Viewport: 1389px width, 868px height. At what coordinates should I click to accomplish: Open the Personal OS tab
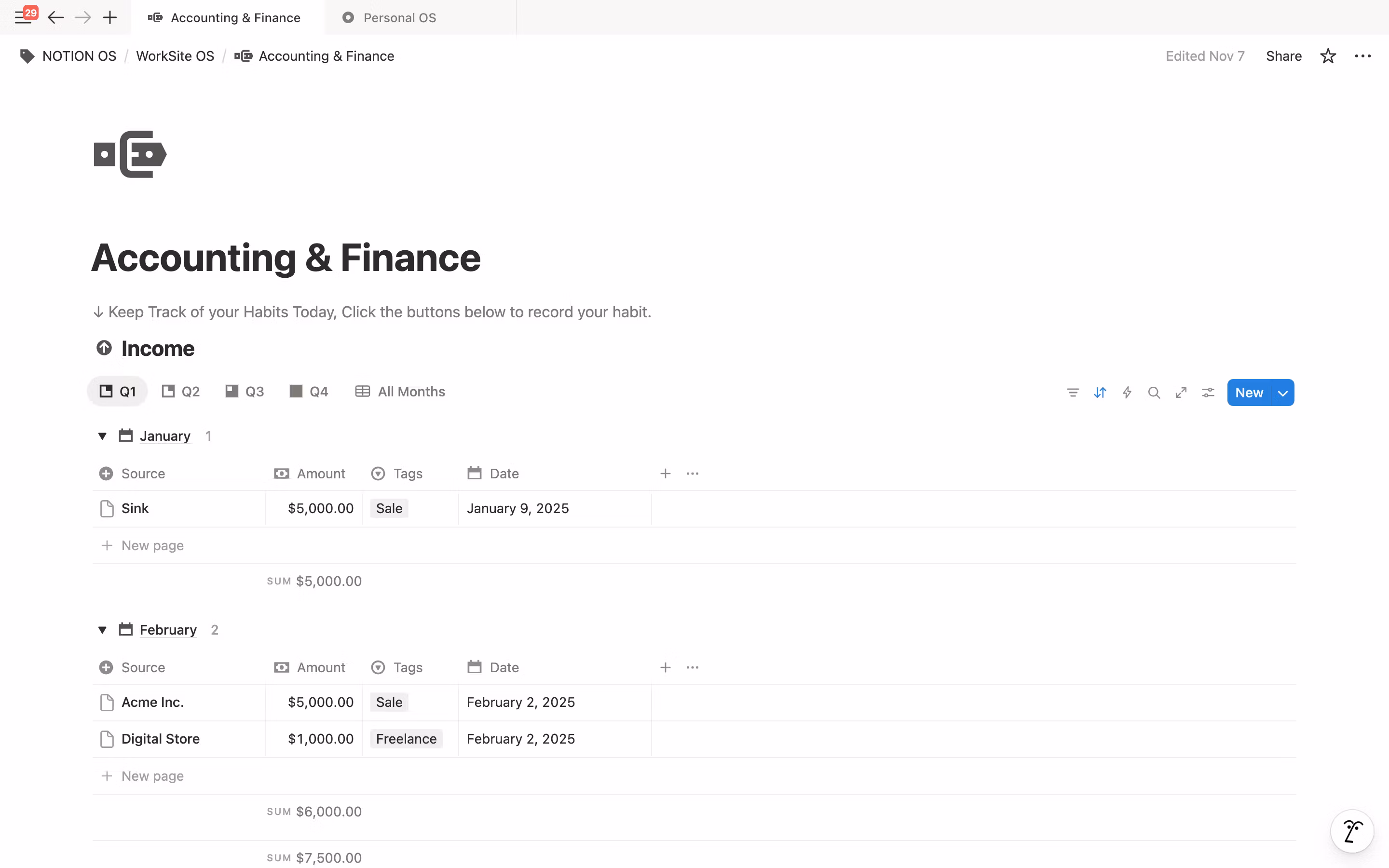pos(399,18)
